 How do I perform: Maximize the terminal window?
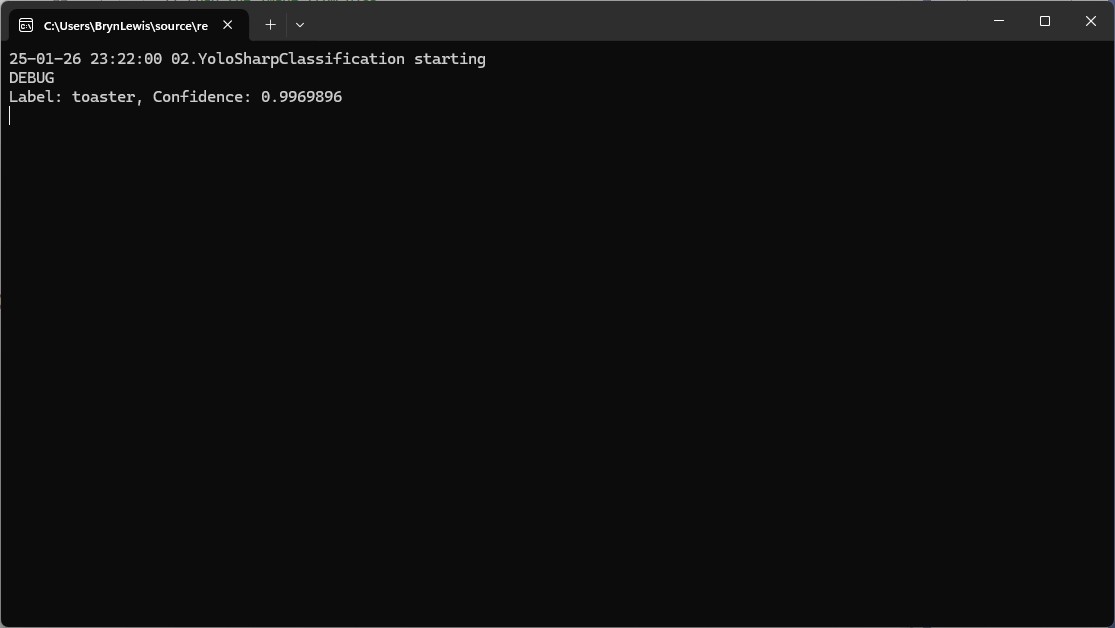pyautogui.click(x=1045, y=21)
